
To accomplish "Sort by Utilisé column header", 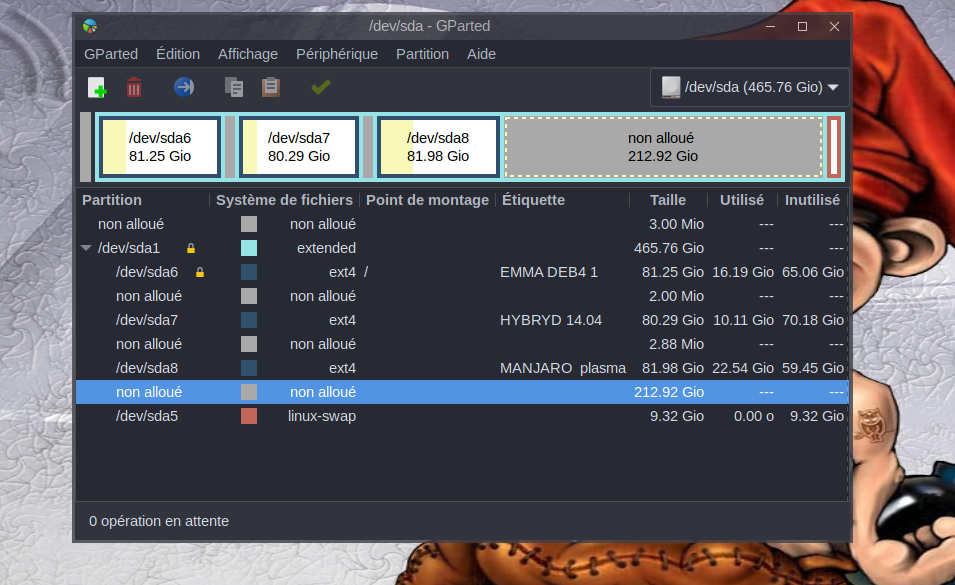I will (742, 200).
